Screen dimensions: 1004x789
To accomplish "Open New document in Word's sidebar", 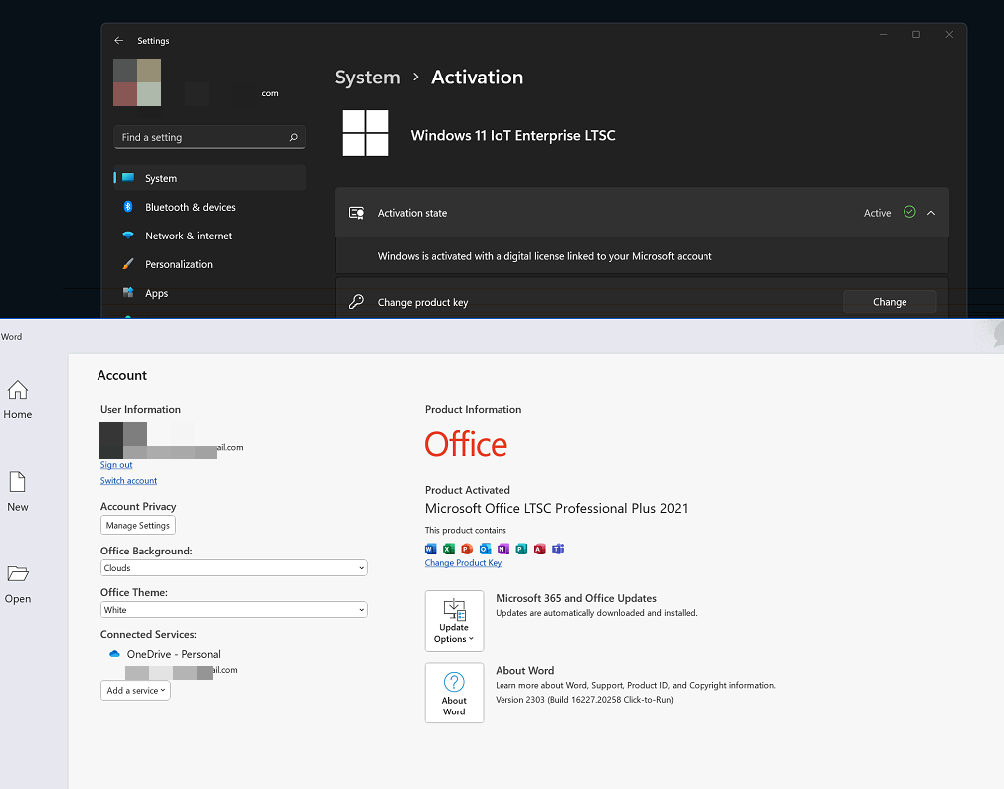I will click(x=17, y=491).
